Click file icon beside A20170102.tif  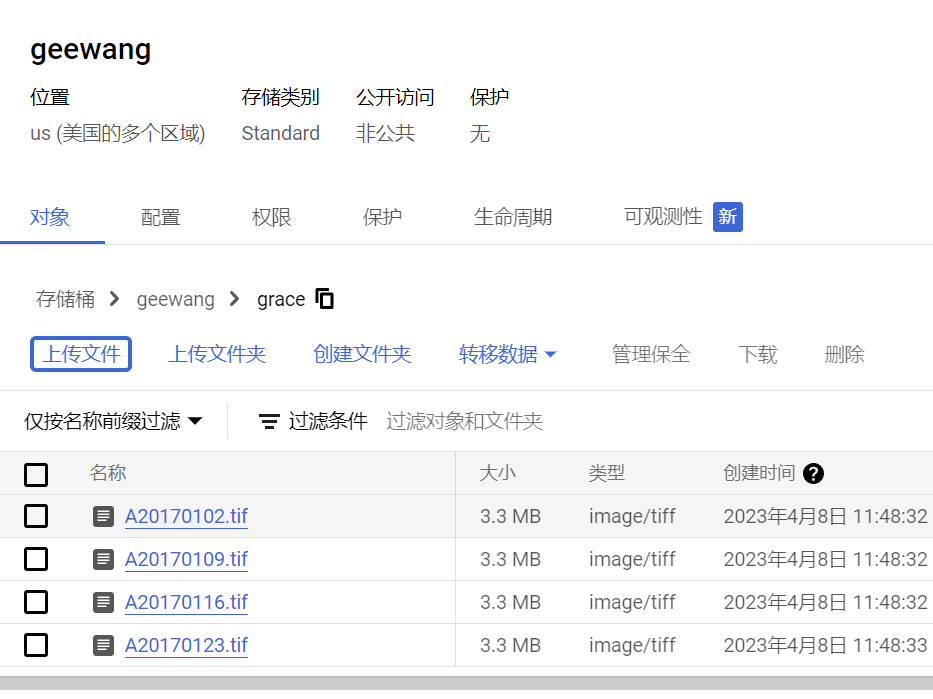(x=104, y=516)
